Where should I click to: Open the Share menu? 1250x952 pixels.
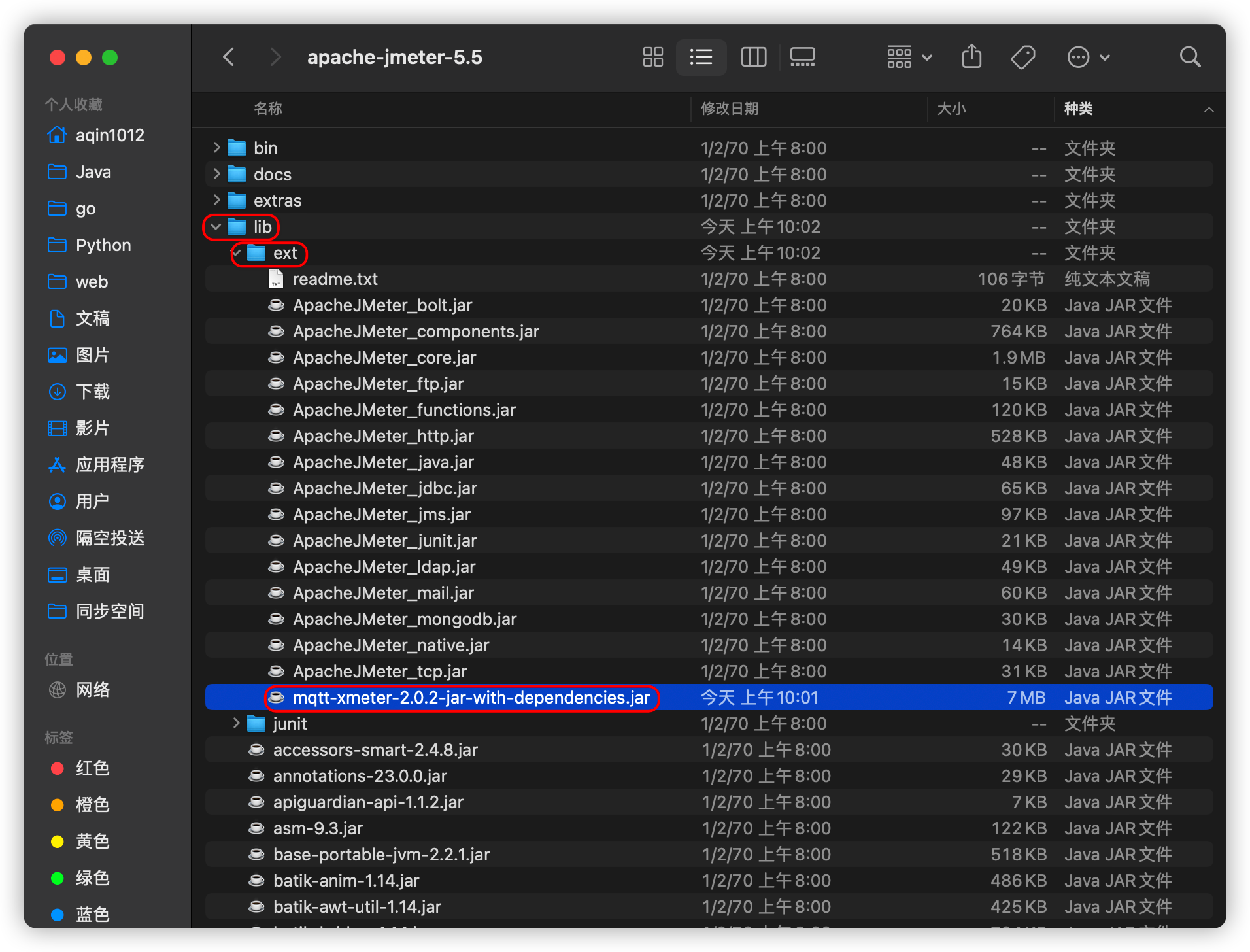(971, 57)
